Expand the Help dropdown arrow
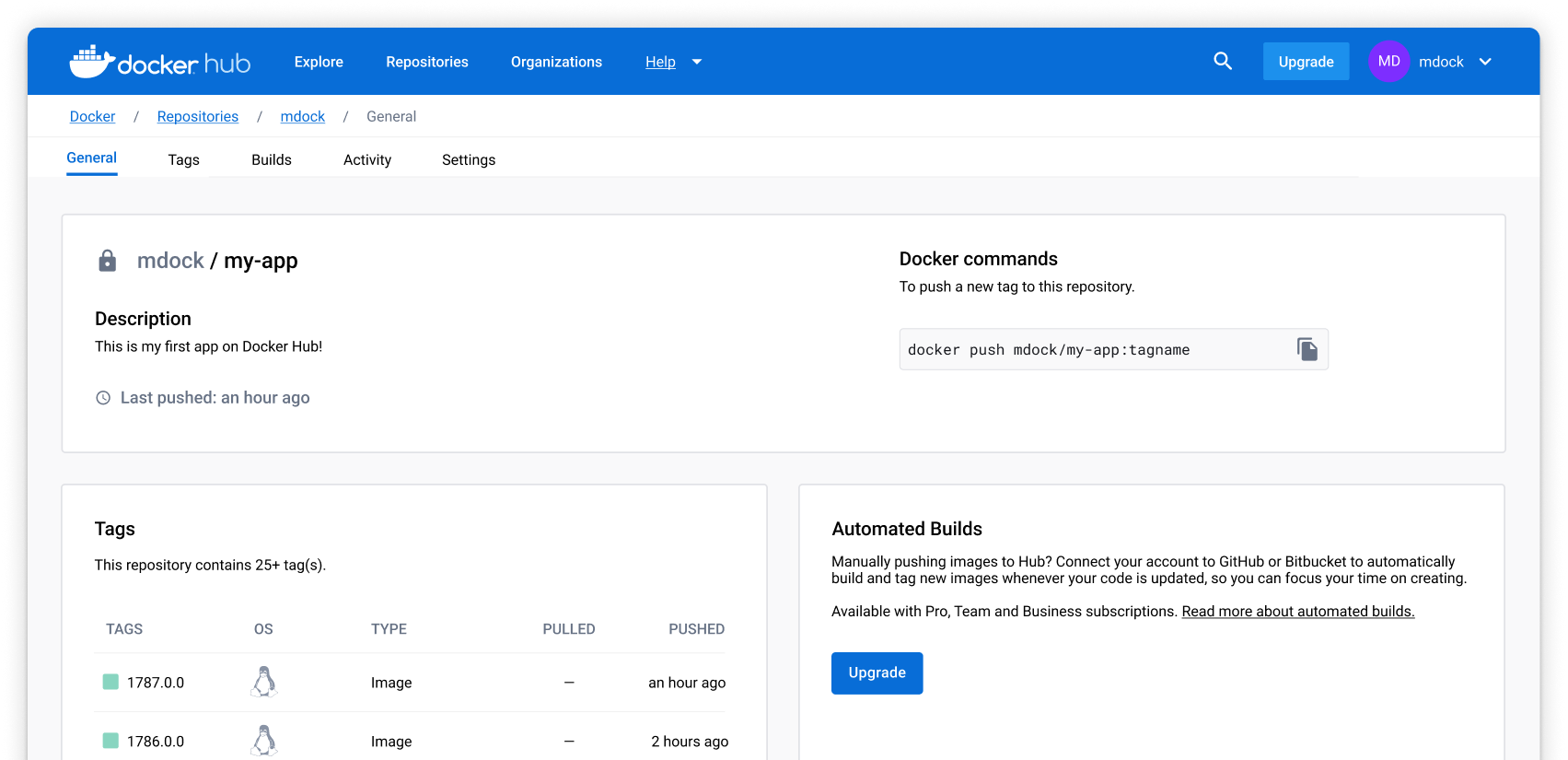The width and height of the screenshot is (1568, 760). click(x=697, y=62)
